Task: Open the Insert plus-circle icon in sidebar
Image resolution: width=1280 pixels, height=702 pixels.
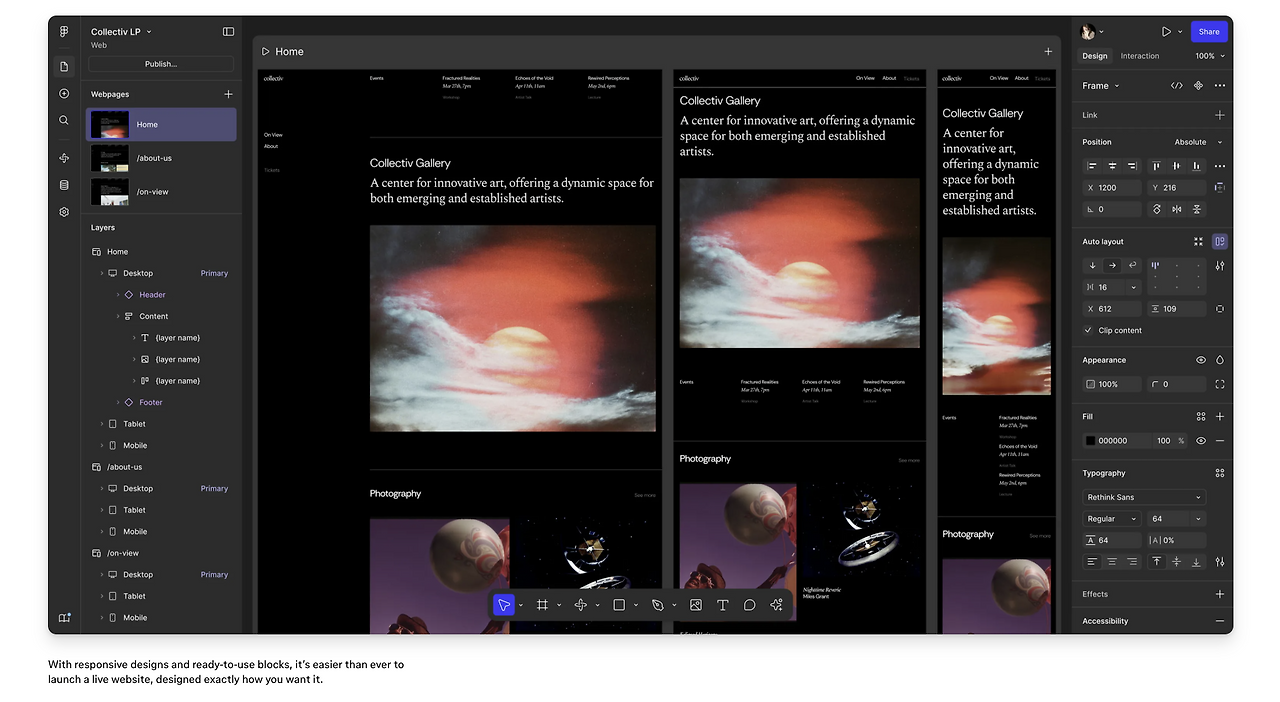Action: click(x=64, y=93)
